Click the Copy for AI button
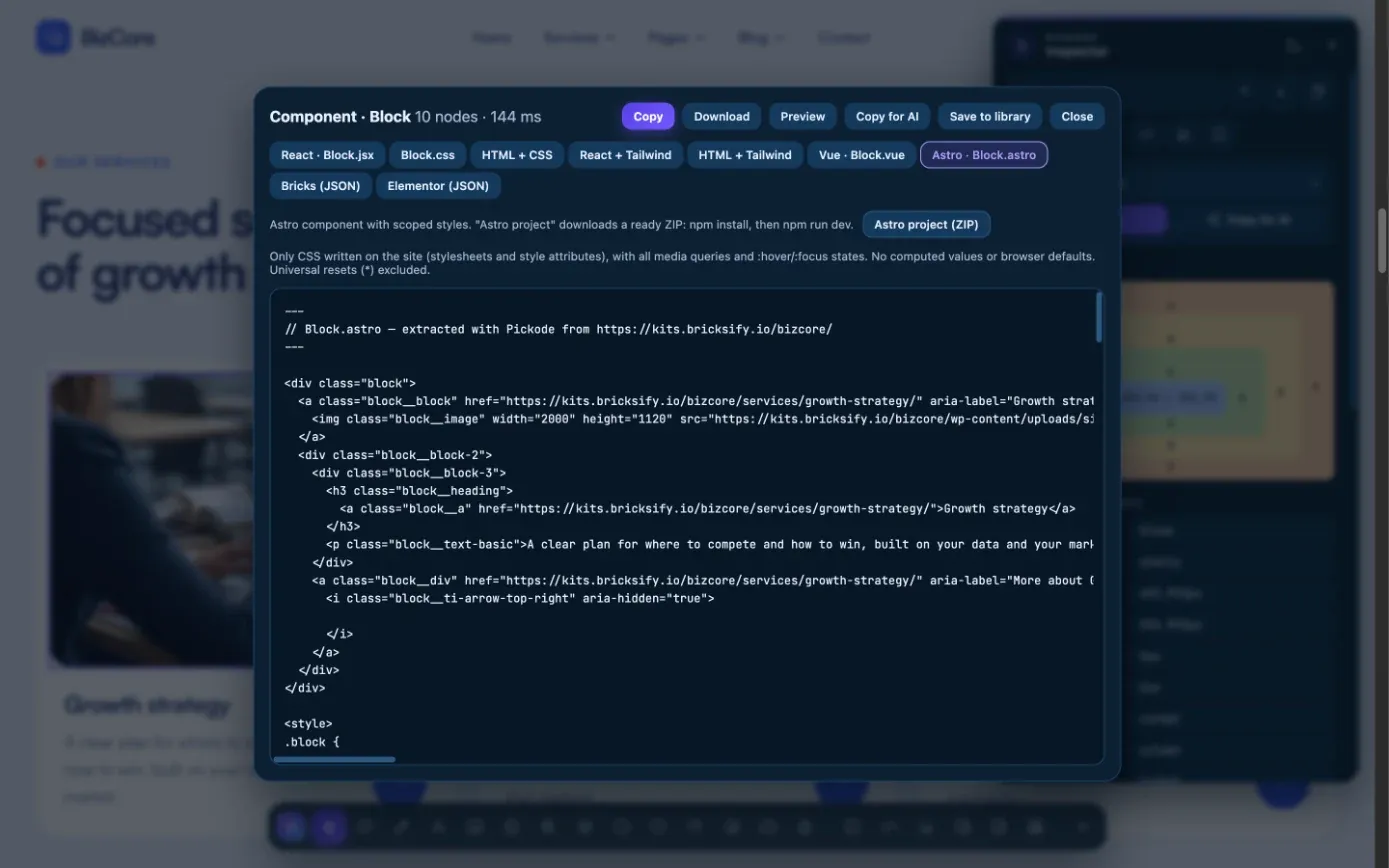The height and width of the screenshot is (868, 1389). [887, 116]
